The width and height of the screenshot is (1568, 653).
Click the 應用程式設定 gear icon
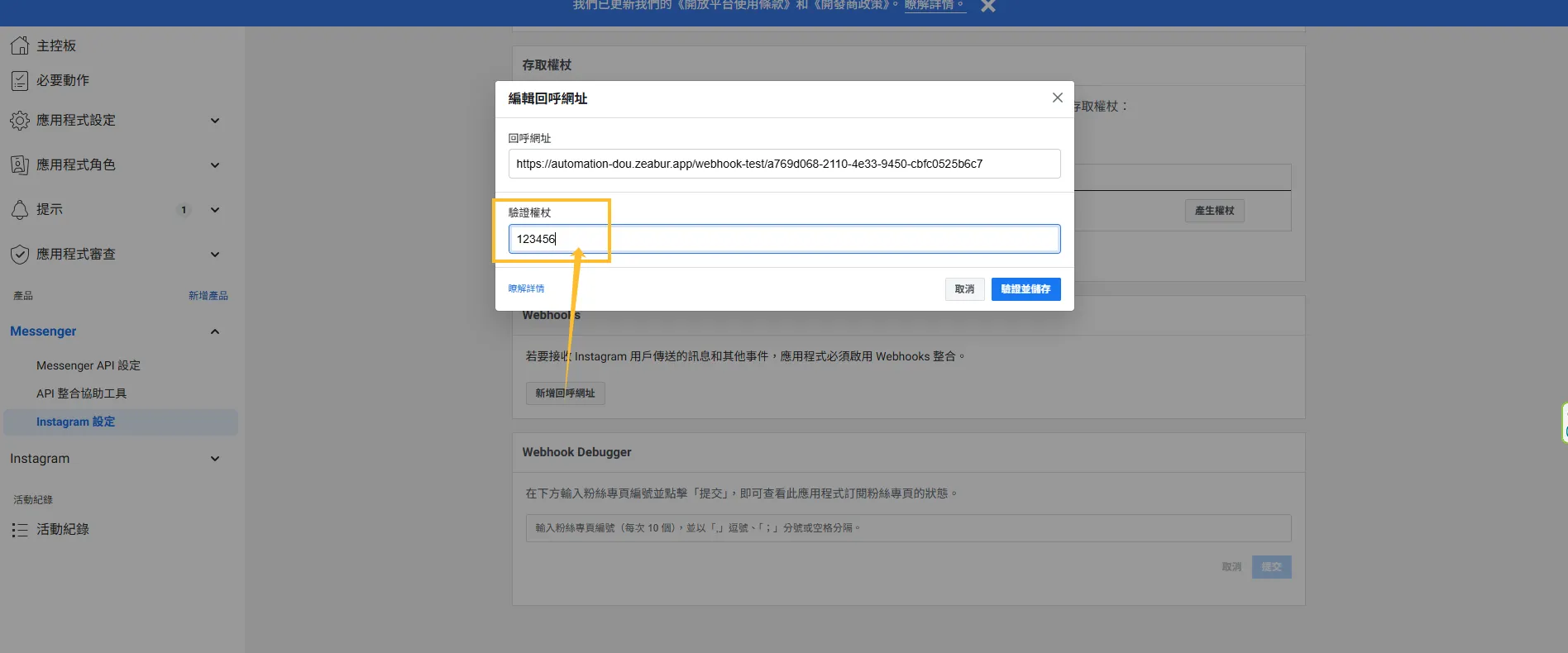(x=20, y=121)
